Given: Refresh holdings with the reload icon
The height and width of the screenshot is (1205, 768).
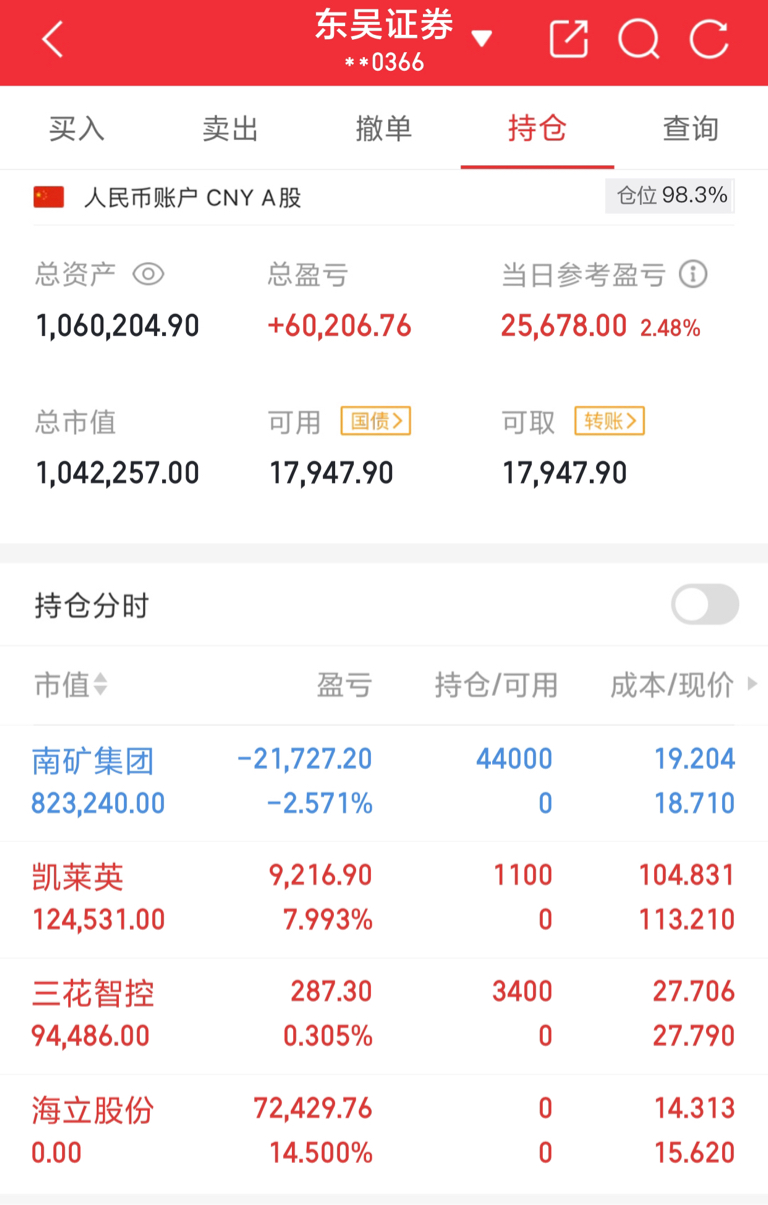Looking at the screenshot, I should pos(709,39).
